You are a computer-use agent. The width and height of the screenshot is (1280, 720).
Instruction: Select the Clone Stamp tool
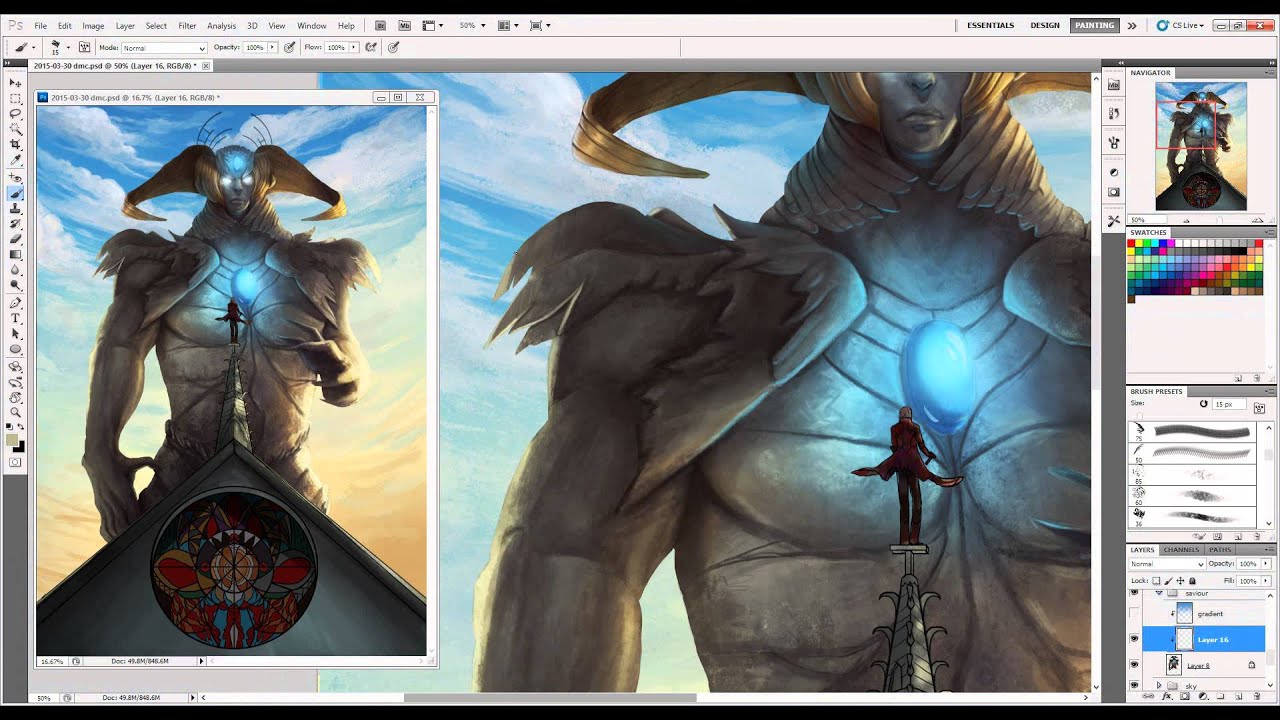coord(15,209)
